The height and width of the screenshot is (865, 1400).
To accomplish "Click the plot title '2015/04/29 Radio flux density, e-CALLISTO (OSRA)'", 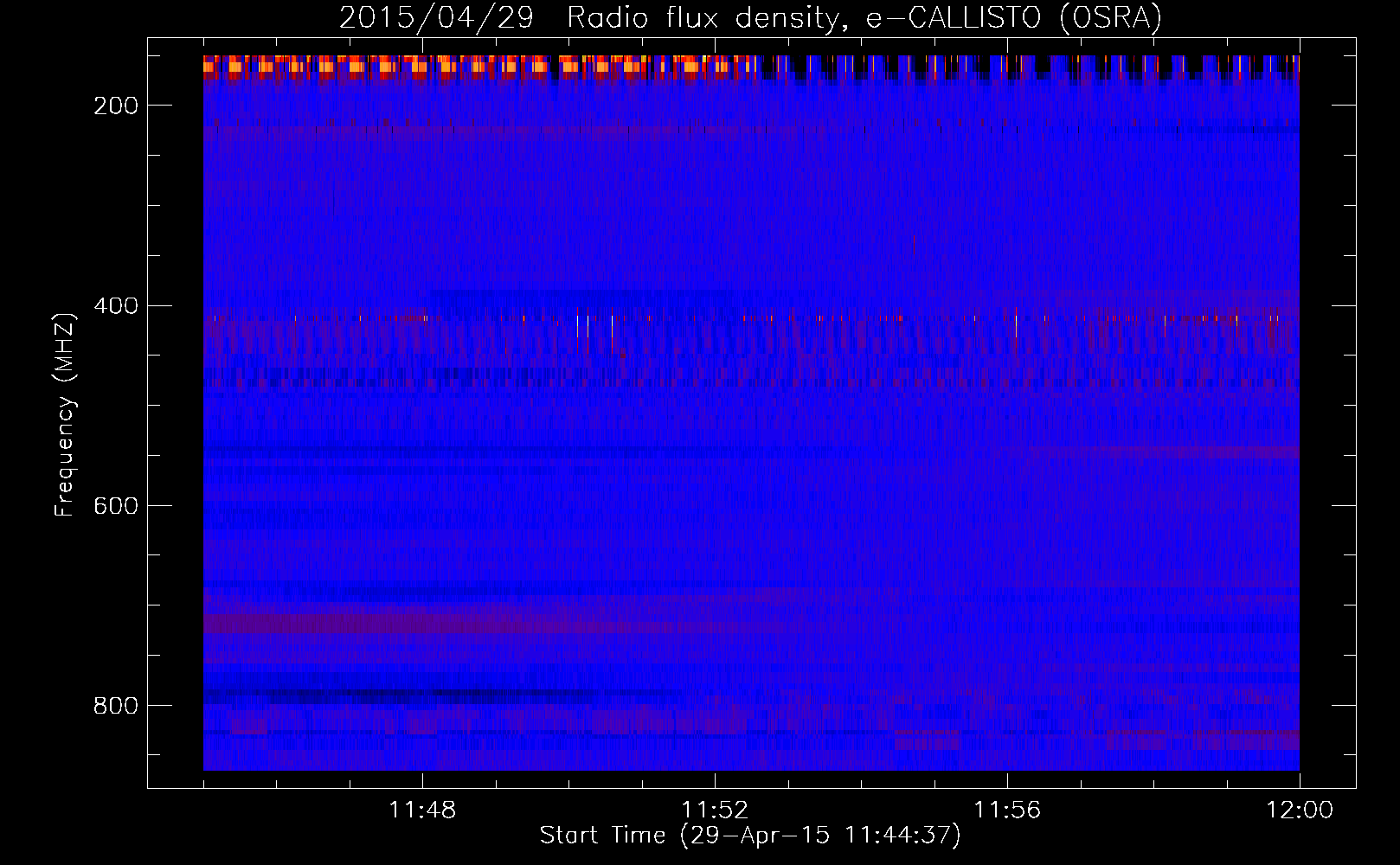I will pyautogui.click(x=750, y=18).
